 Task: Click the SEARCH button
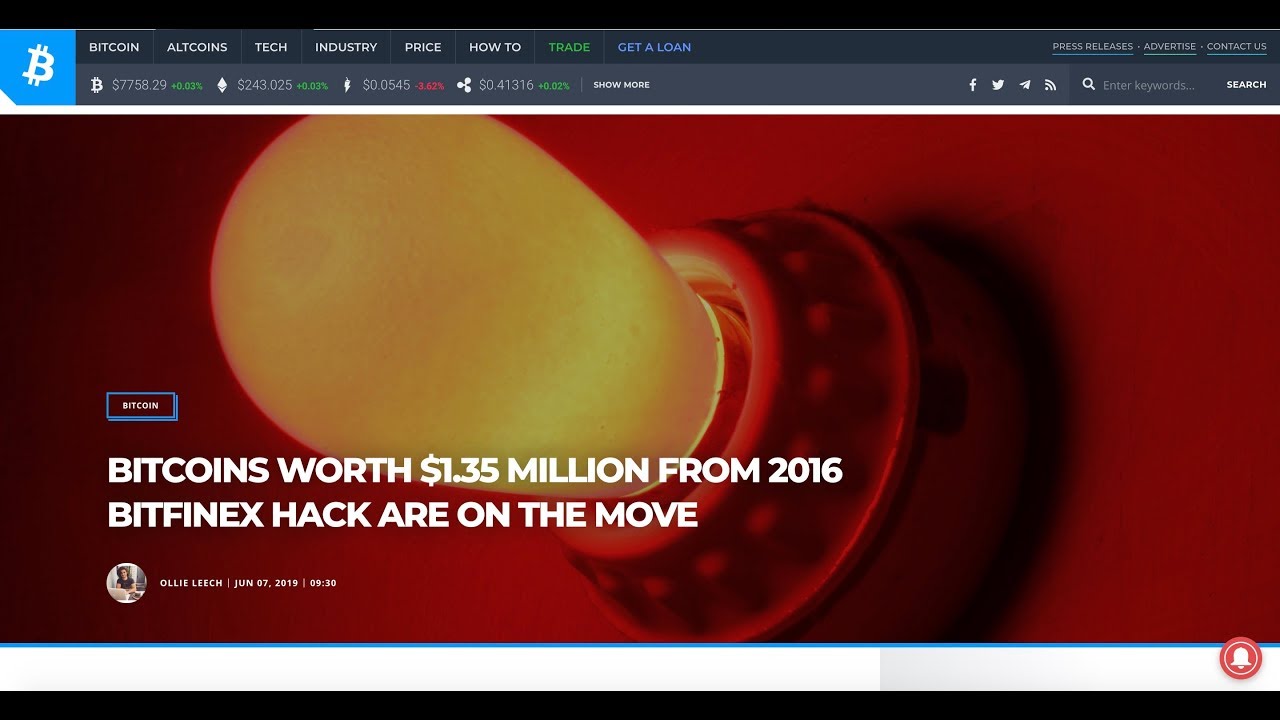[x=1246, y=85]
